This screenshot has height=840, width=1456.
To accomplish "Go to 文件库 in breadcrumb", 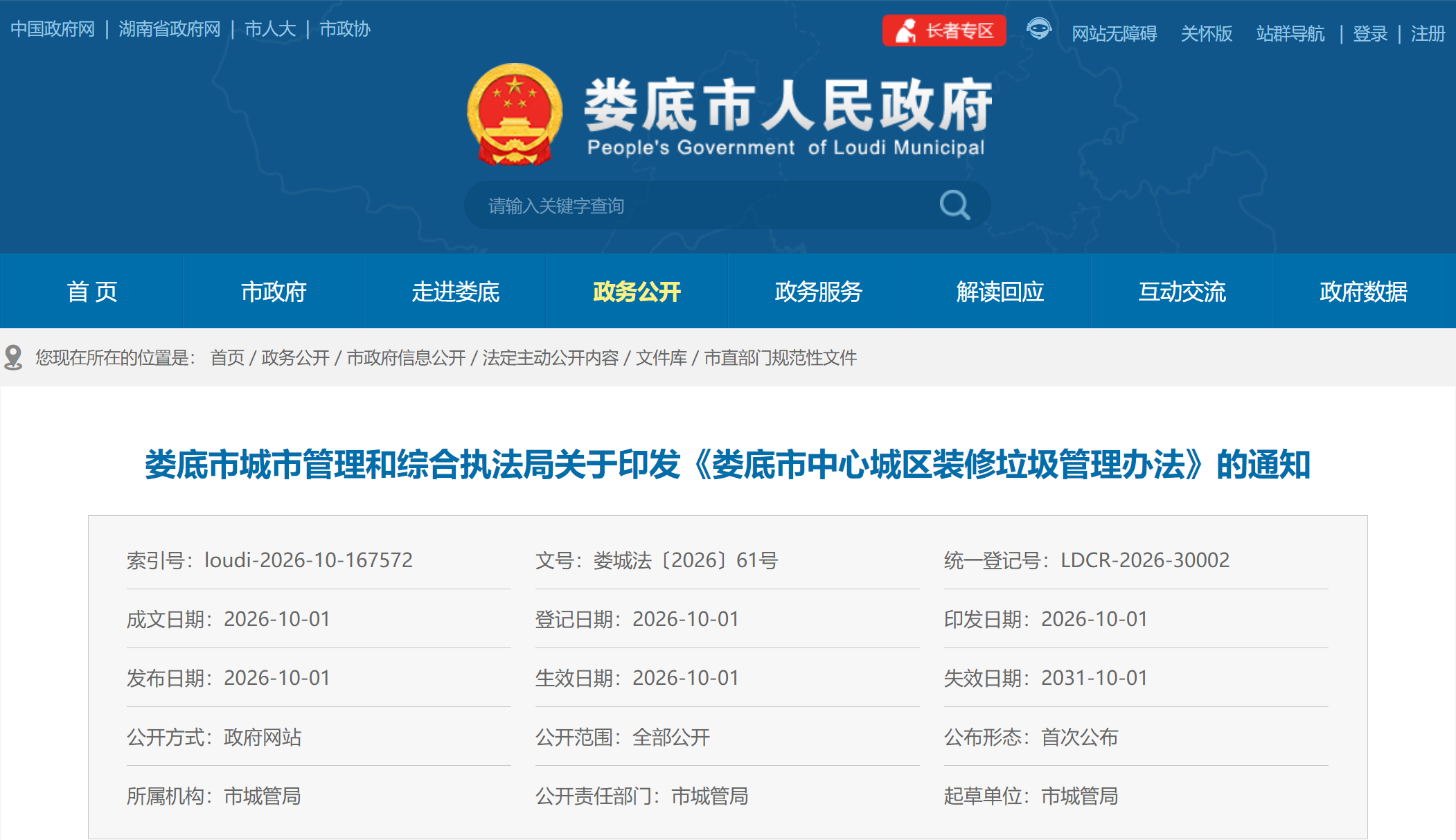I will point(662,357).
